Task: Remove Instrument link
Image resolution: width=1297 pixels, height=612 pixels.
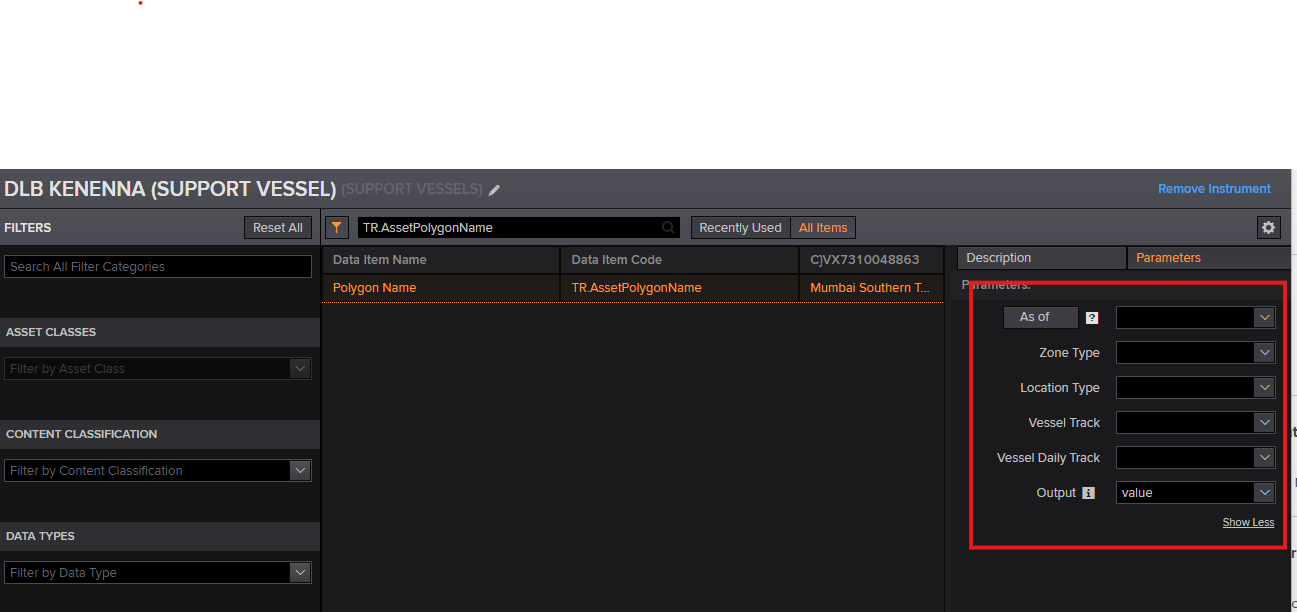Action: click(1214, 189)
